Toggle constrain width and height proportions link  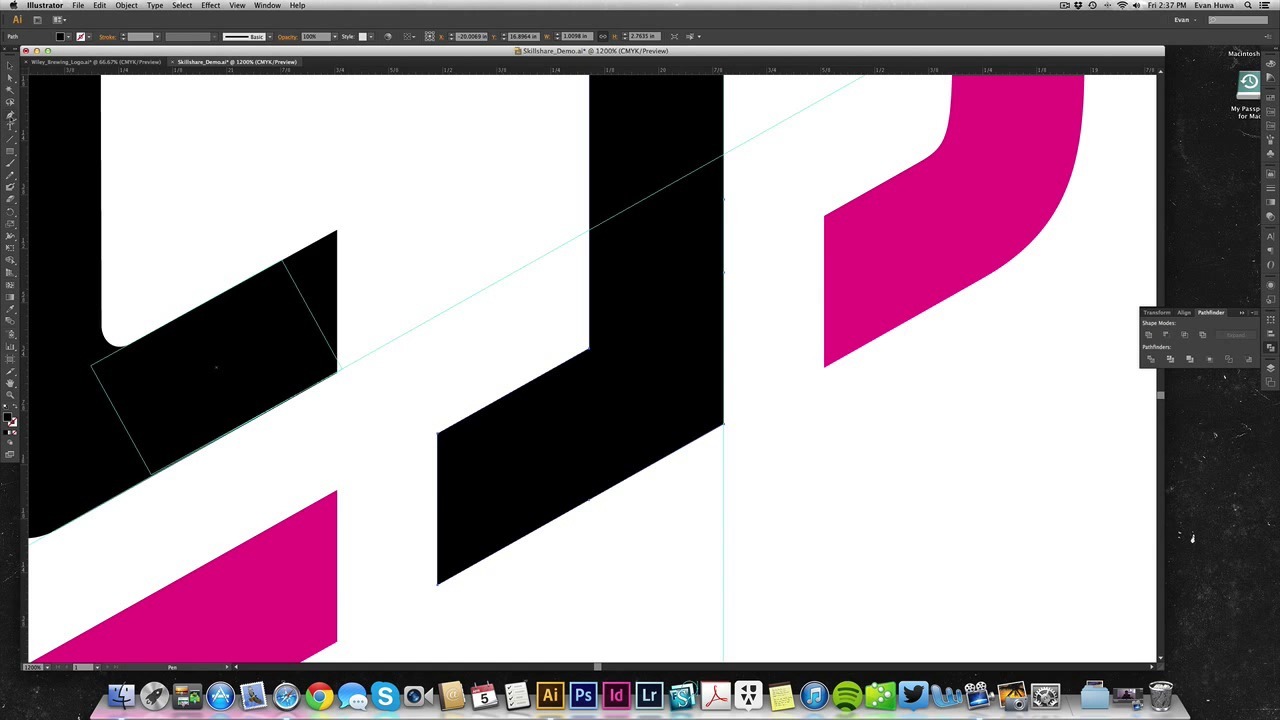(603, 37)
